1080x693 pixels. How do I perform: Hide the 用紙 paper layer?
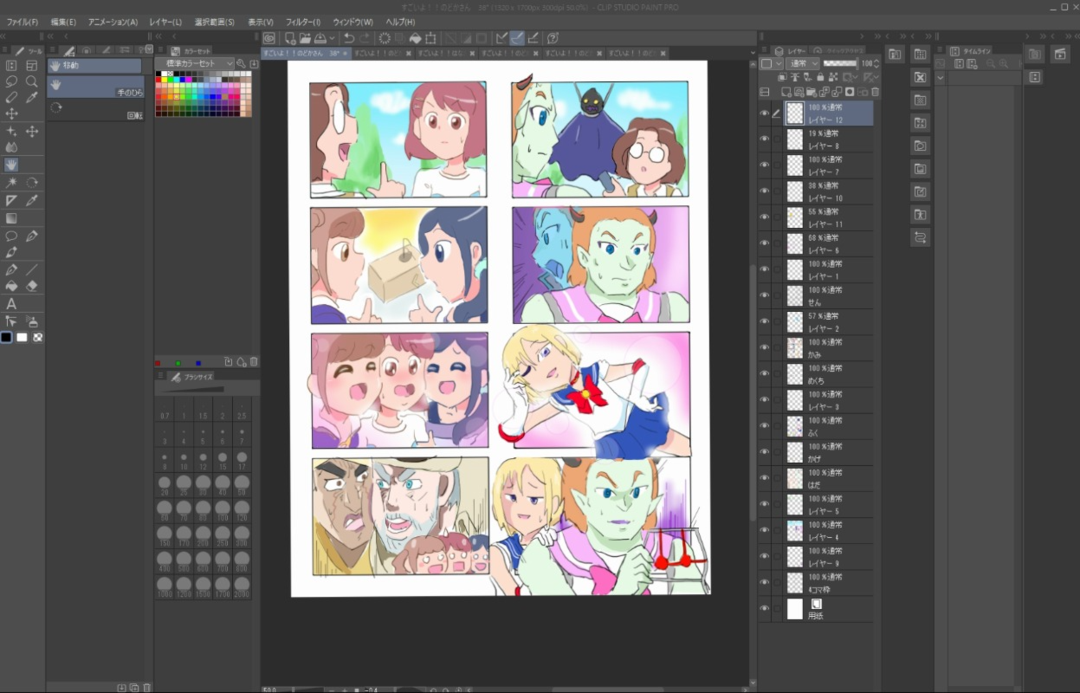point(764,609)
